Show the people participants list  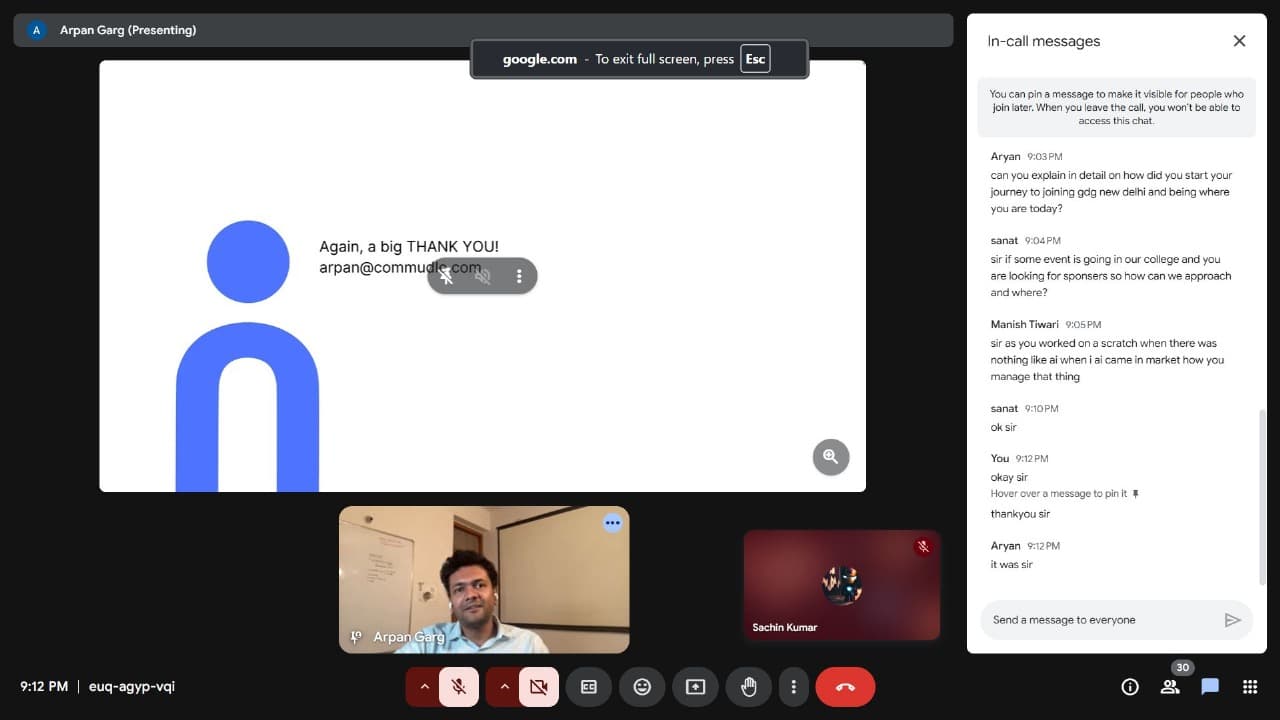(1170, 687)
